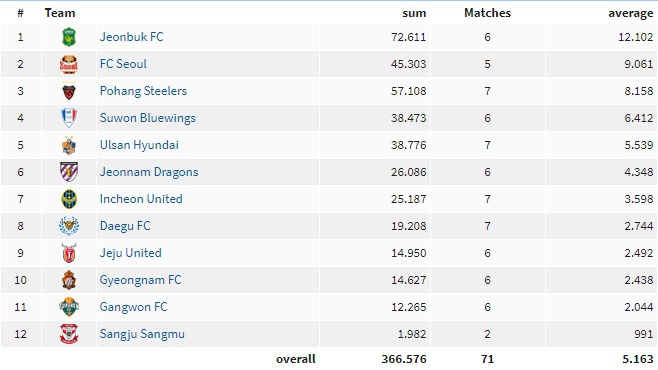
Task: Open the Gyeongnam FC team link
Action: pos(140,280)
